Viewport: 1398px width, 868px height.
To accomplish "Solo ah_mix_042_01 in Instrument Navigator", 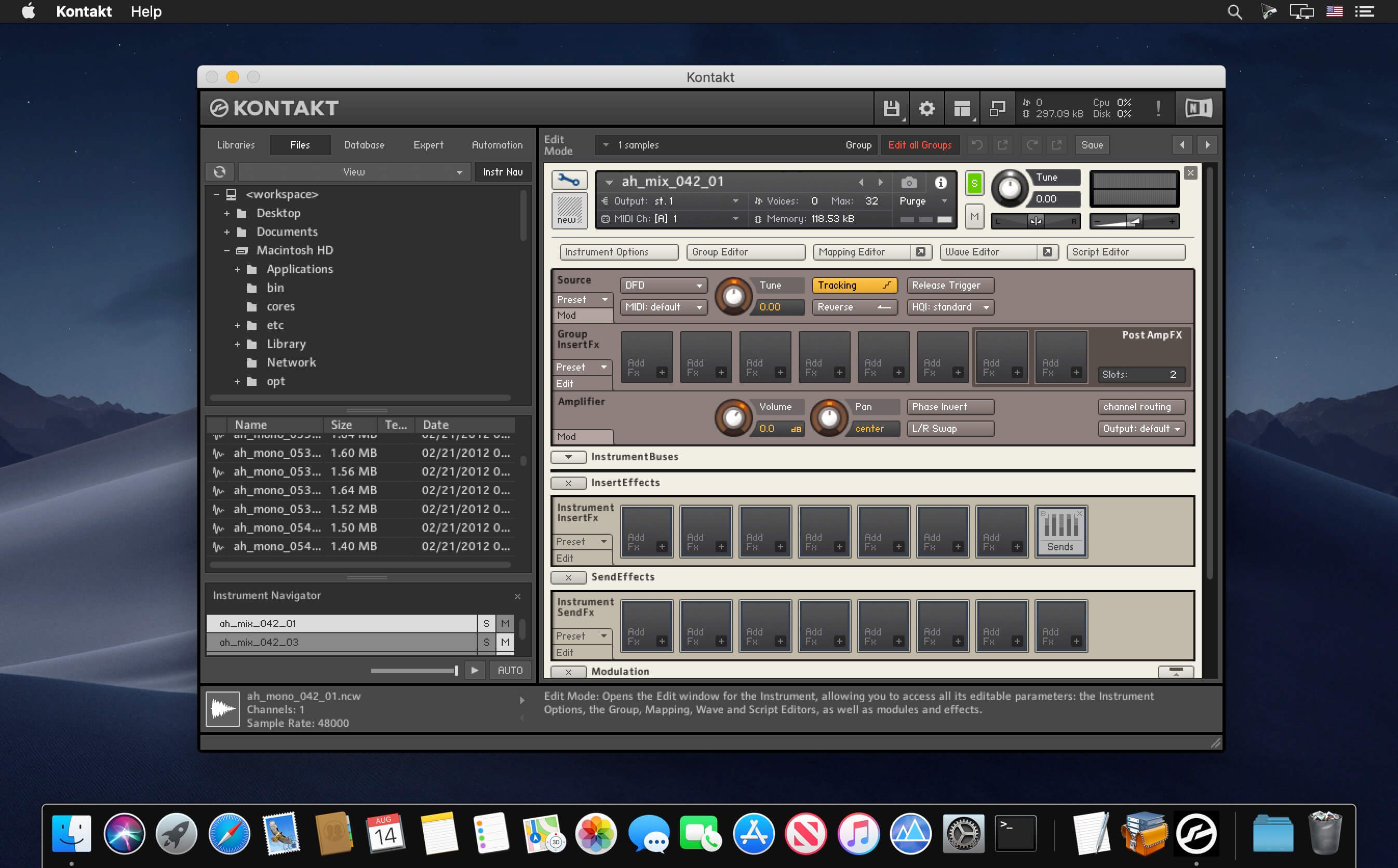I will coord(486,623).
